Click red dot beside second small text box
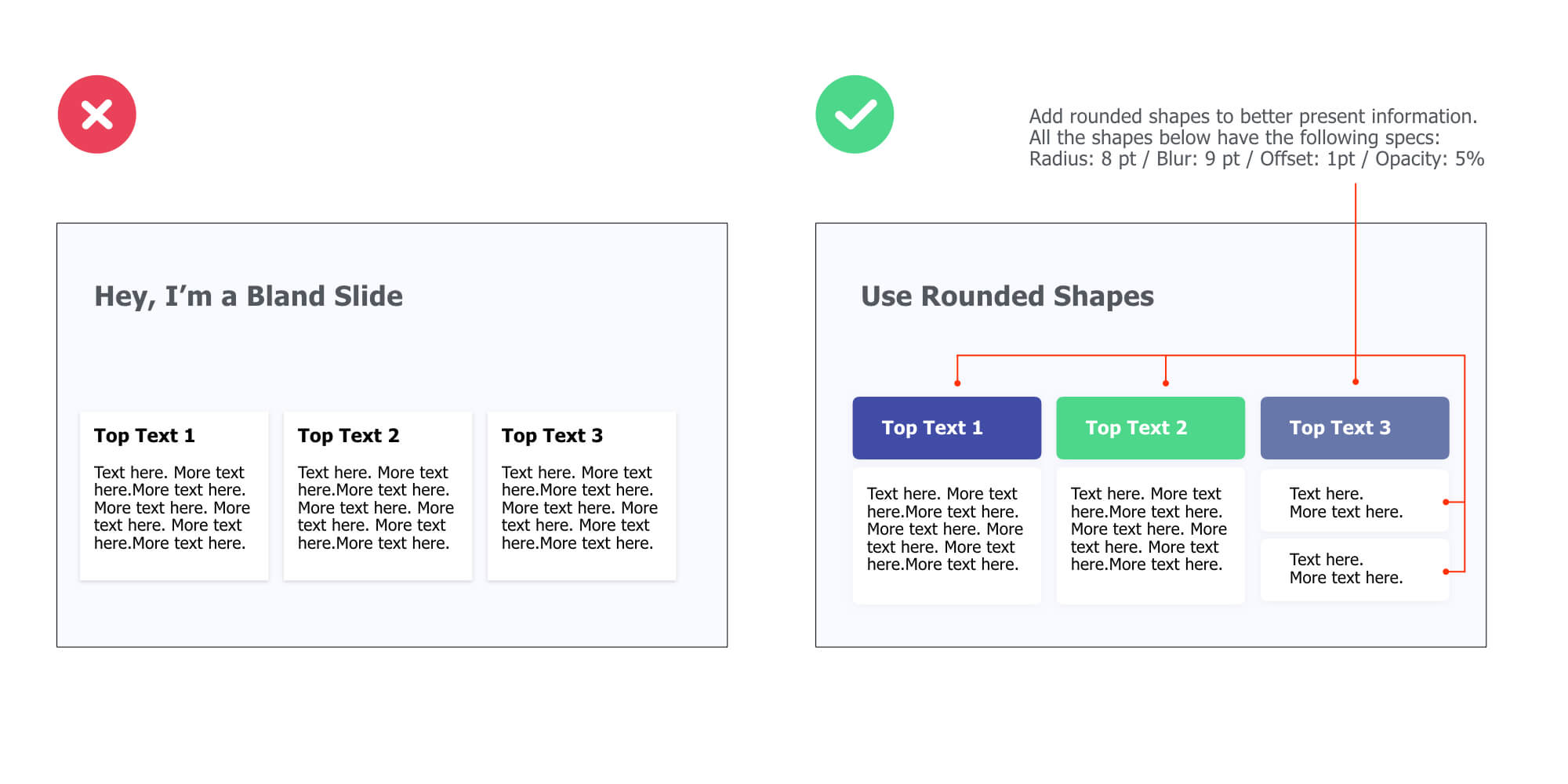This screenshot has height=784, width=1568. click(1446, 572)
